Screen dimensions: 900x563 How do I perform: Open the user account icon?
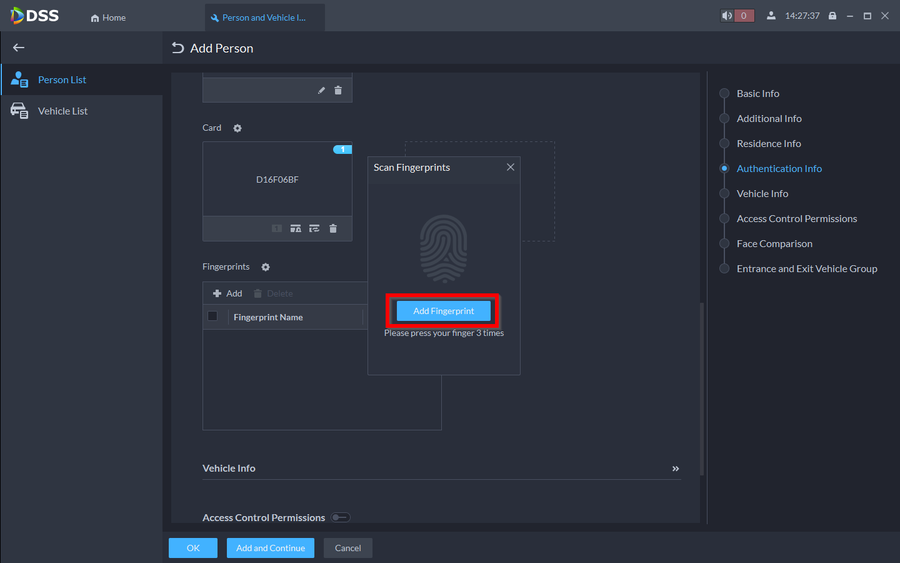[771, 15]
